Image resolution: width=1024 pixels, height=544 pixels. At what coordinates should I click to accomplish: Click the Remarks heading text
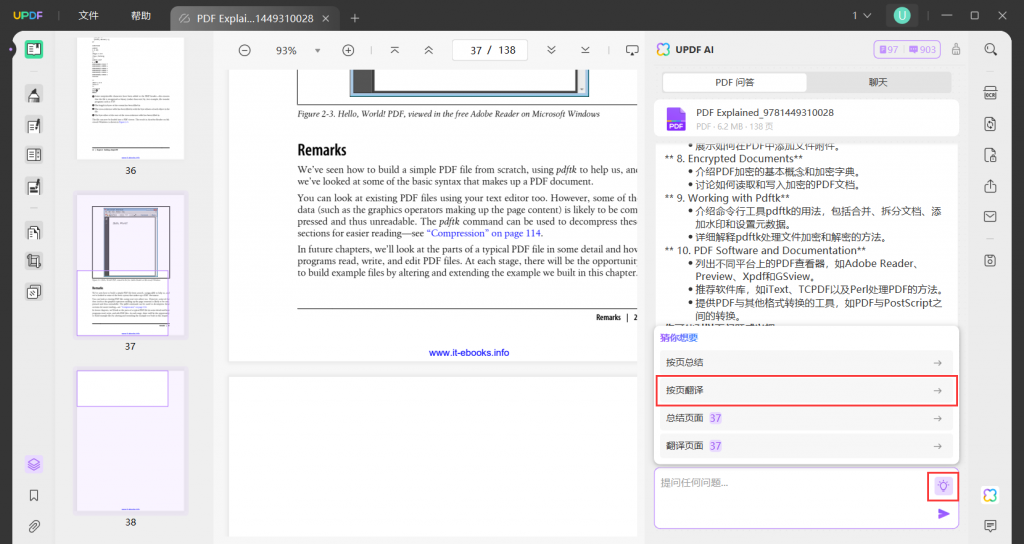(322, 150)
